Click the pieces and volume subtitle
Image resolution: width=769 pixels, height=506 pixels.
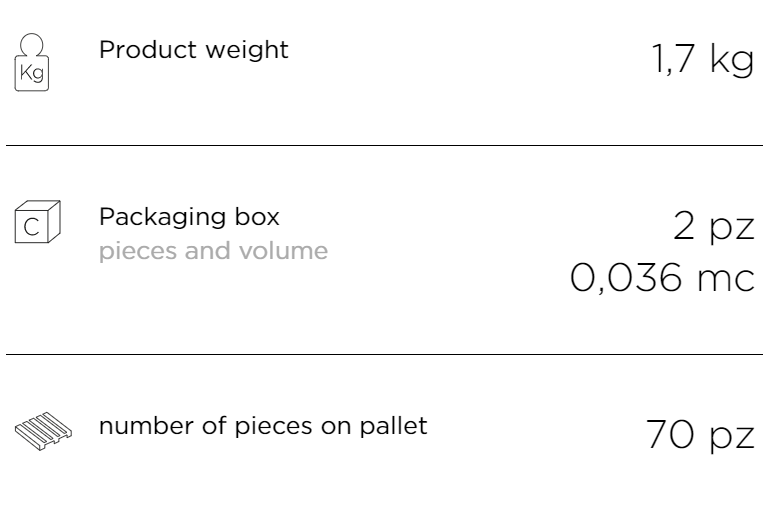(213, 251)
